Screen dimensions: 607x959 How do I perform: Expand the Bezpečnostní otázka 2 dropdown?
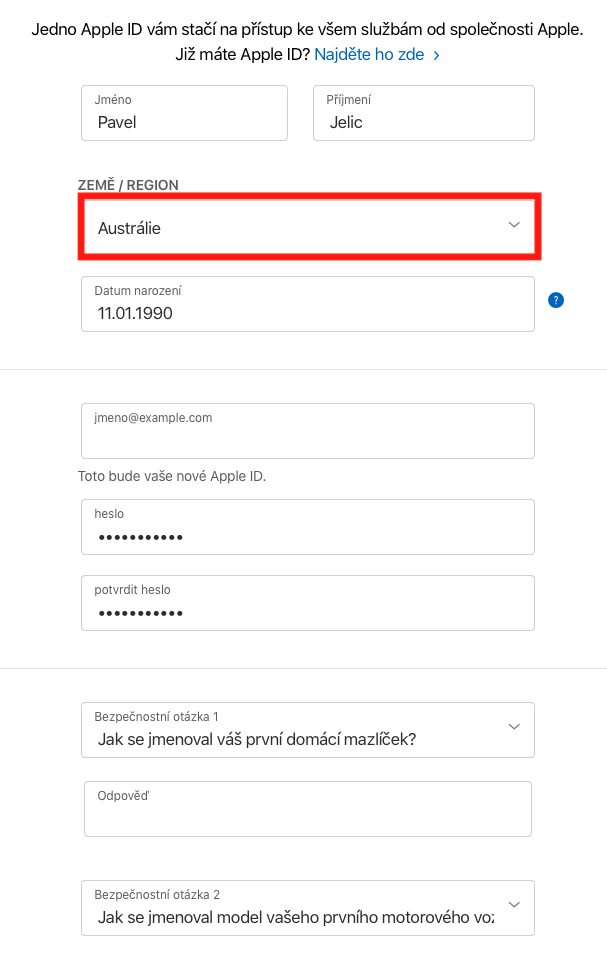point(307,908)
